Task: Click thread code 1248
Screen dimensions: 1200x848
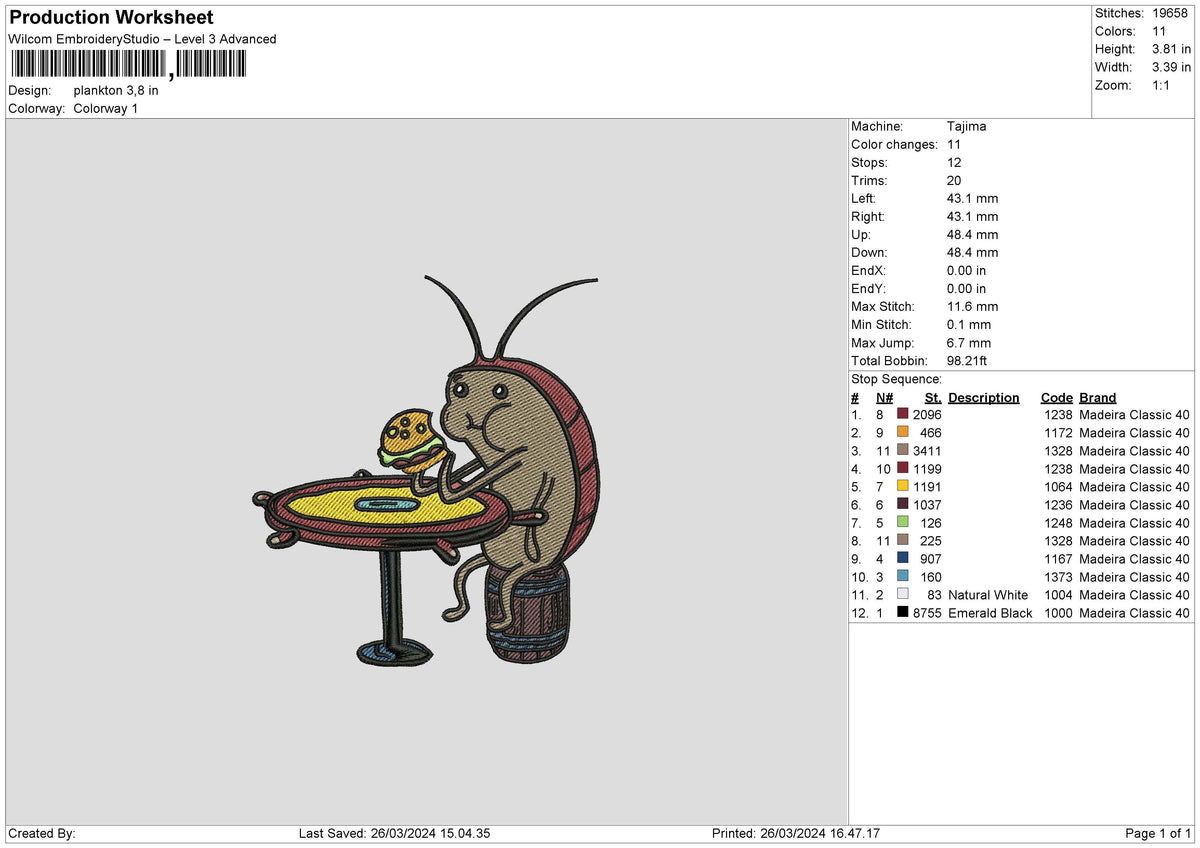Action: (1057, 522)
